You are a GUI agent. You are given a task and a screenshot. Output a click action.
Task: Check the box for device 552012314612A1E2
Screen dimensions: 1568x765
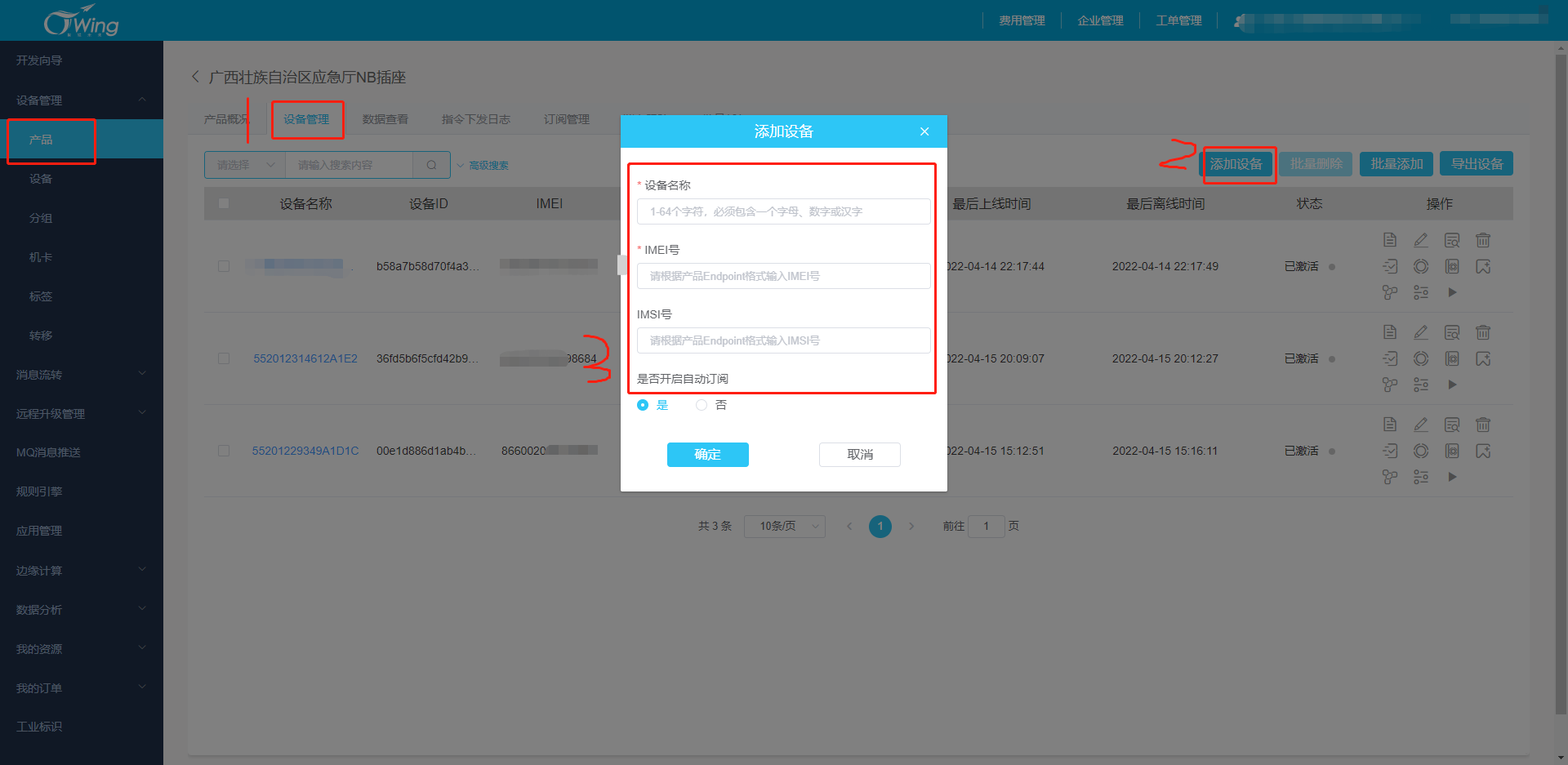coord(224,358)
